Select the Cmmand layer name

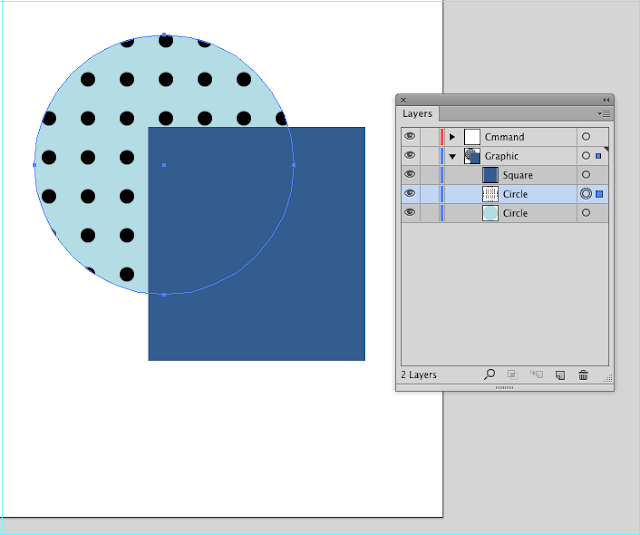click(504, 137)
